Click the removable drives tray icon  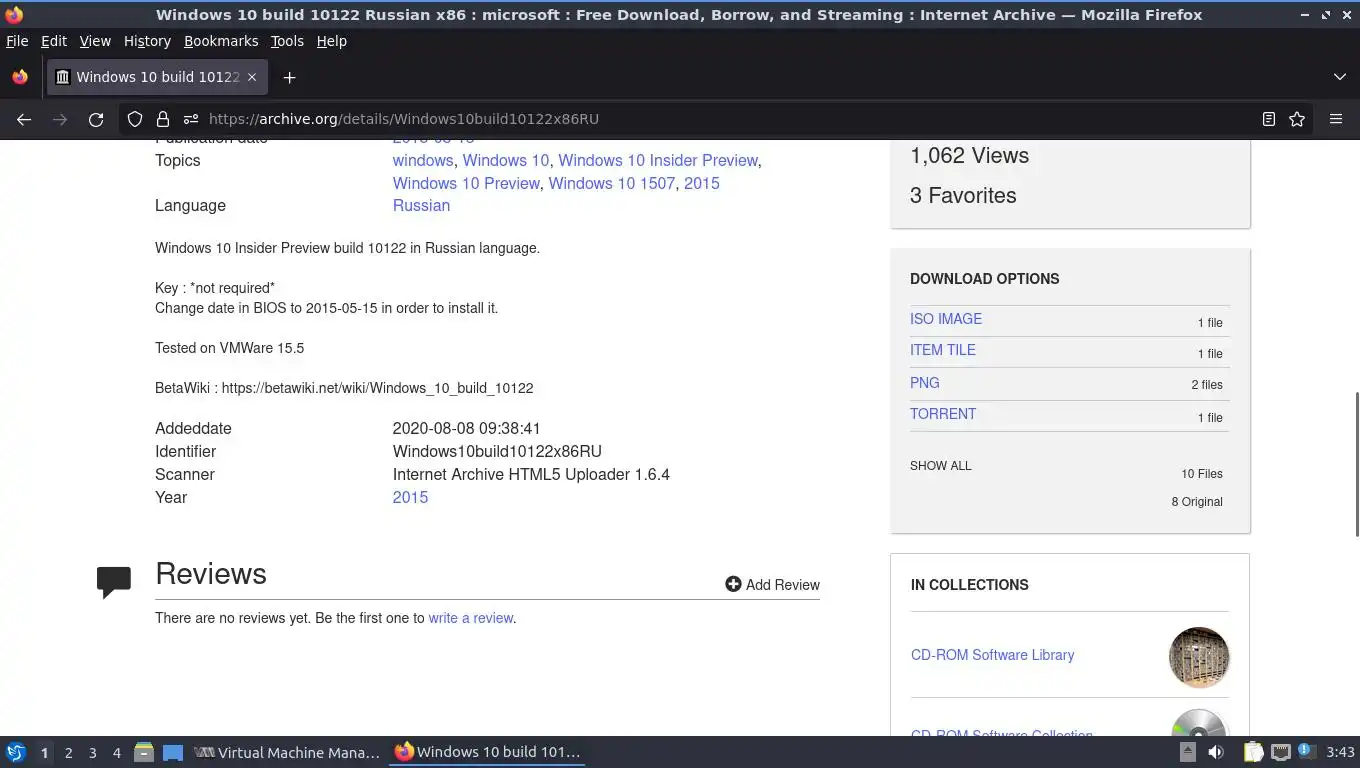tap(1187, 752)
